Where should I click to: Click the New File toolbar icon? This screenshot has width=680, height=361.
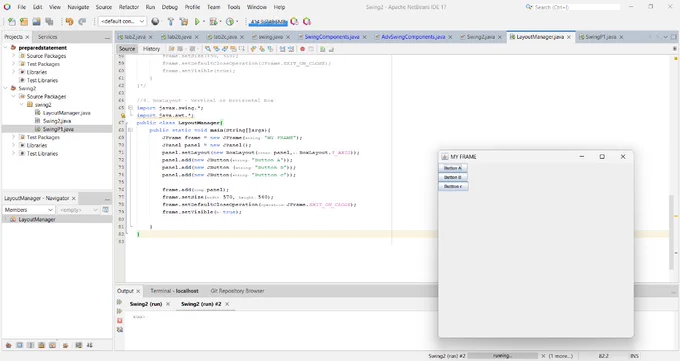click(x=12, y=21)
